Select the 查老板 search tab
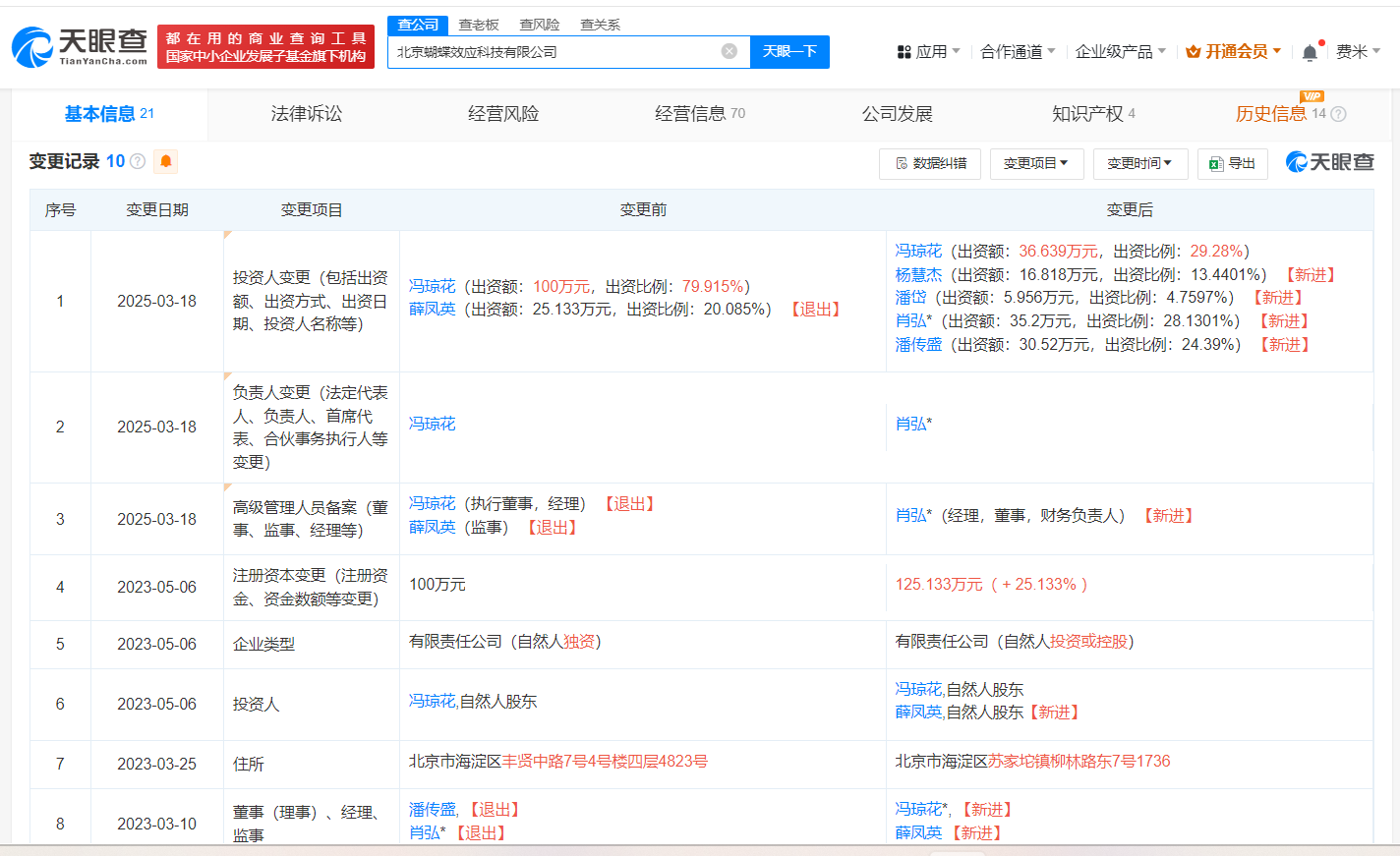The image size is (1400, 856). (x=479, y=25)
